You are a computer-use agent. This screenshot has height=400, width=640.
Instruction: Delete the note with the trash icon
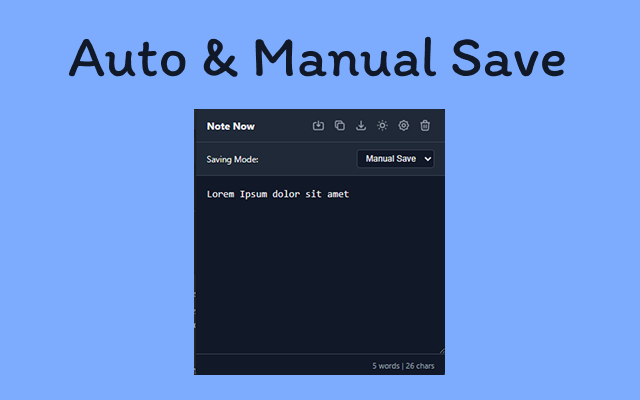[425, 126]
